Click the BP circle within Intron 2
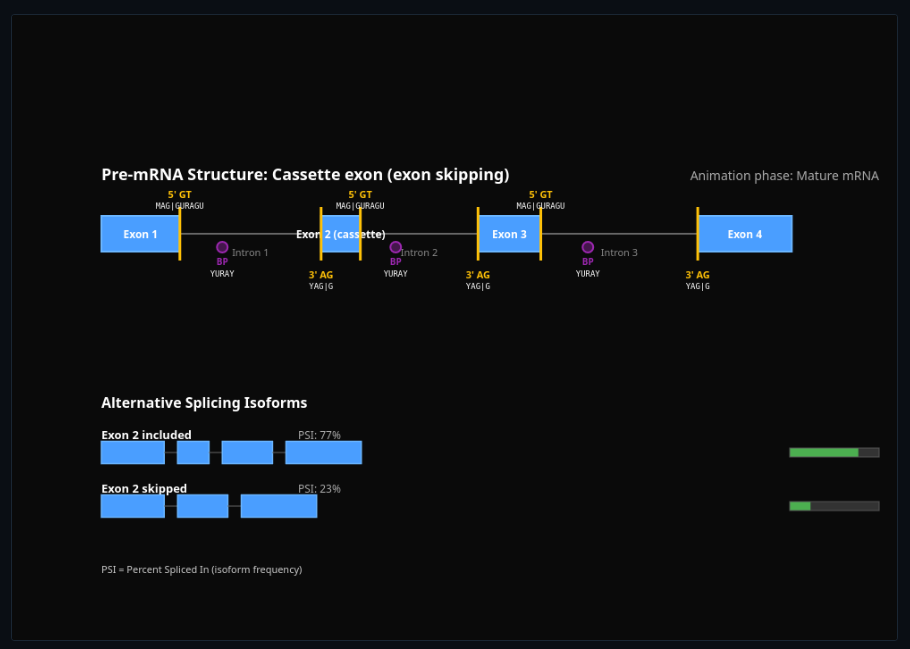The image size is (910, 649). (396, 248)
